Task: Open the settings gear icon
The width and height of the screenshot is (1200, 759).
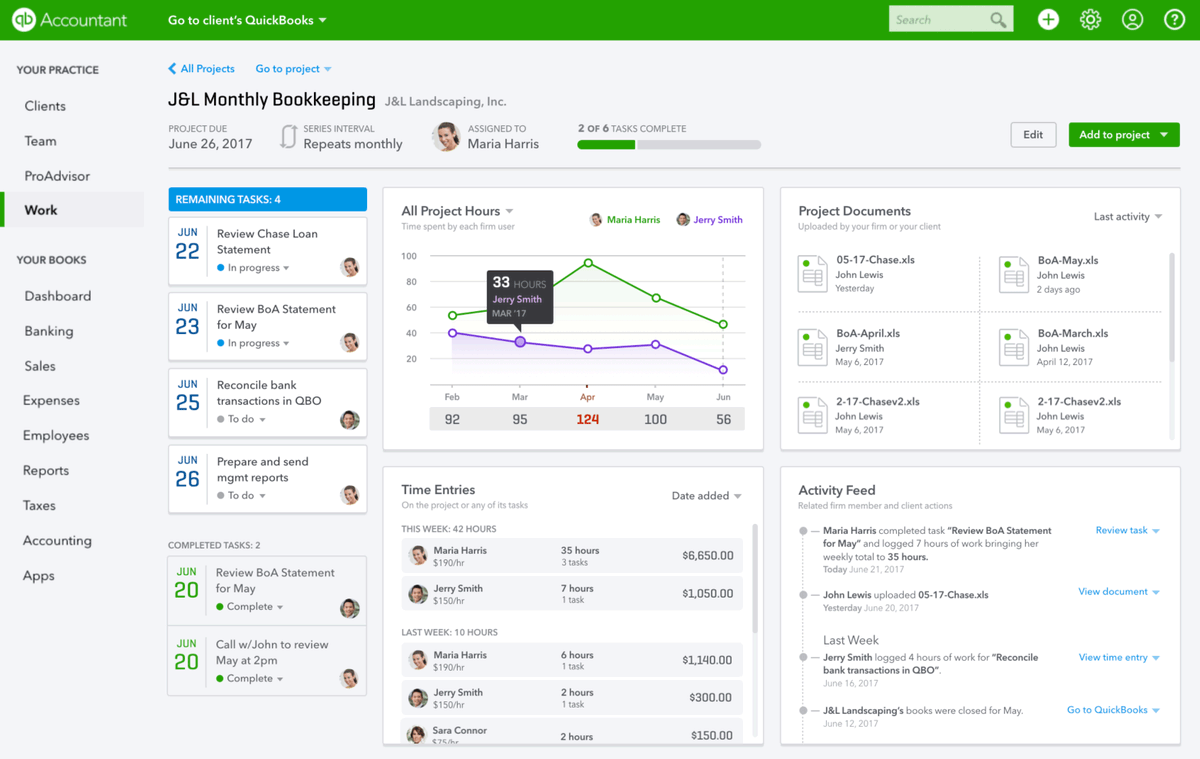Action: (1090, 20)
